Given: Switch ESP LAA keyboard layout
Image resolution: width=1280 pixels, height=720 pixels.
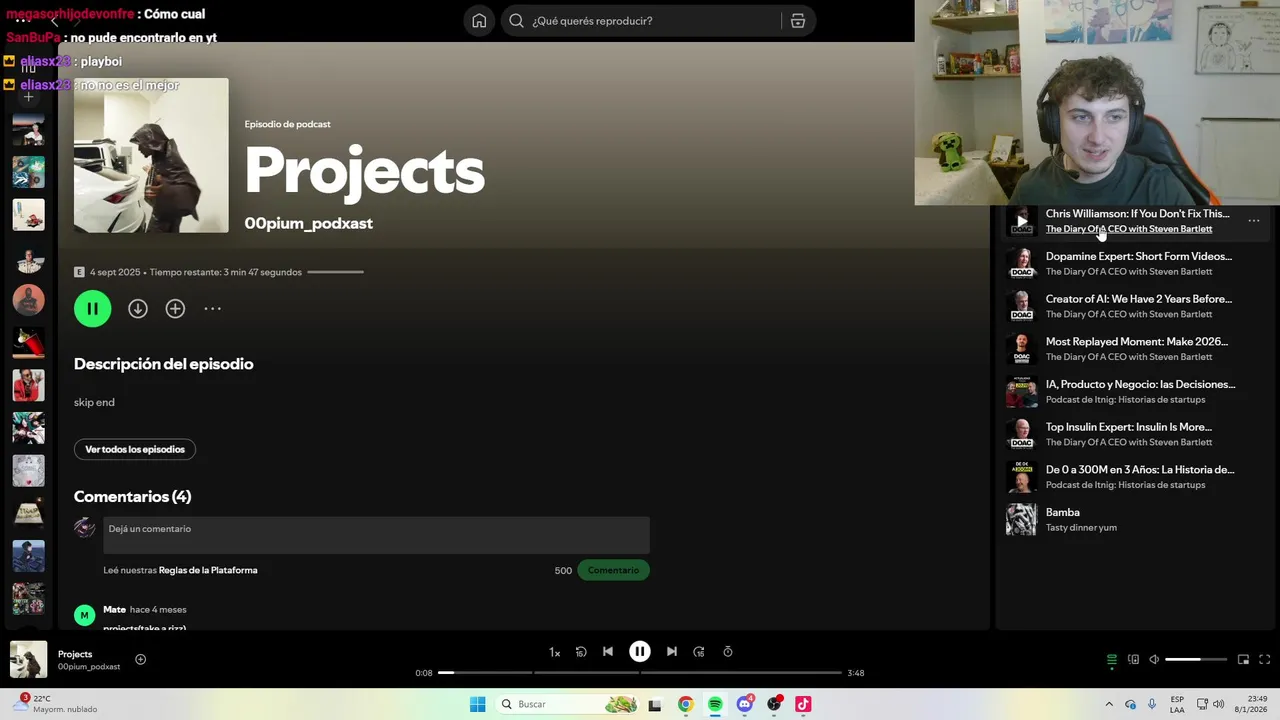Looking at the screenshot, I should pyautogui.click(x=1177, y=705).
